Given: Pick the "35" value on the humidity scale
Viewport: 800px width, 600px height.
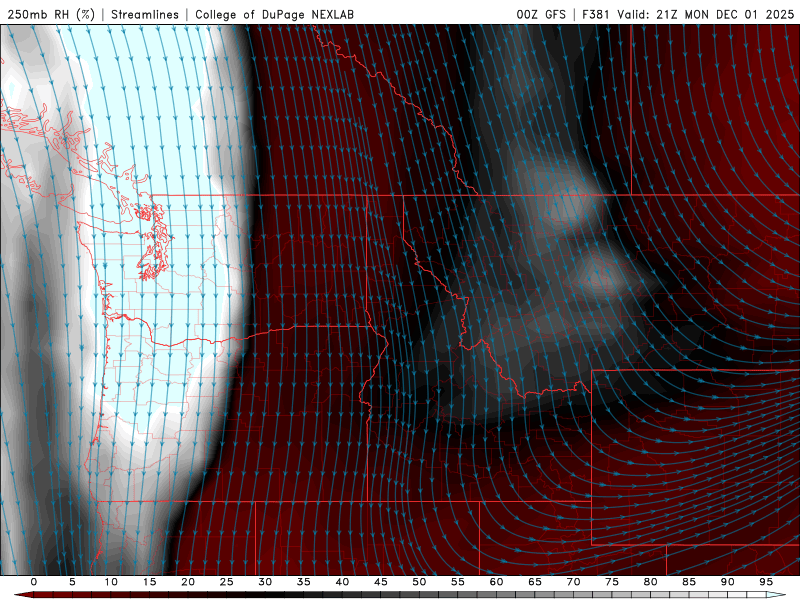Looking at the screenshot, I should (x=304, y=582).
